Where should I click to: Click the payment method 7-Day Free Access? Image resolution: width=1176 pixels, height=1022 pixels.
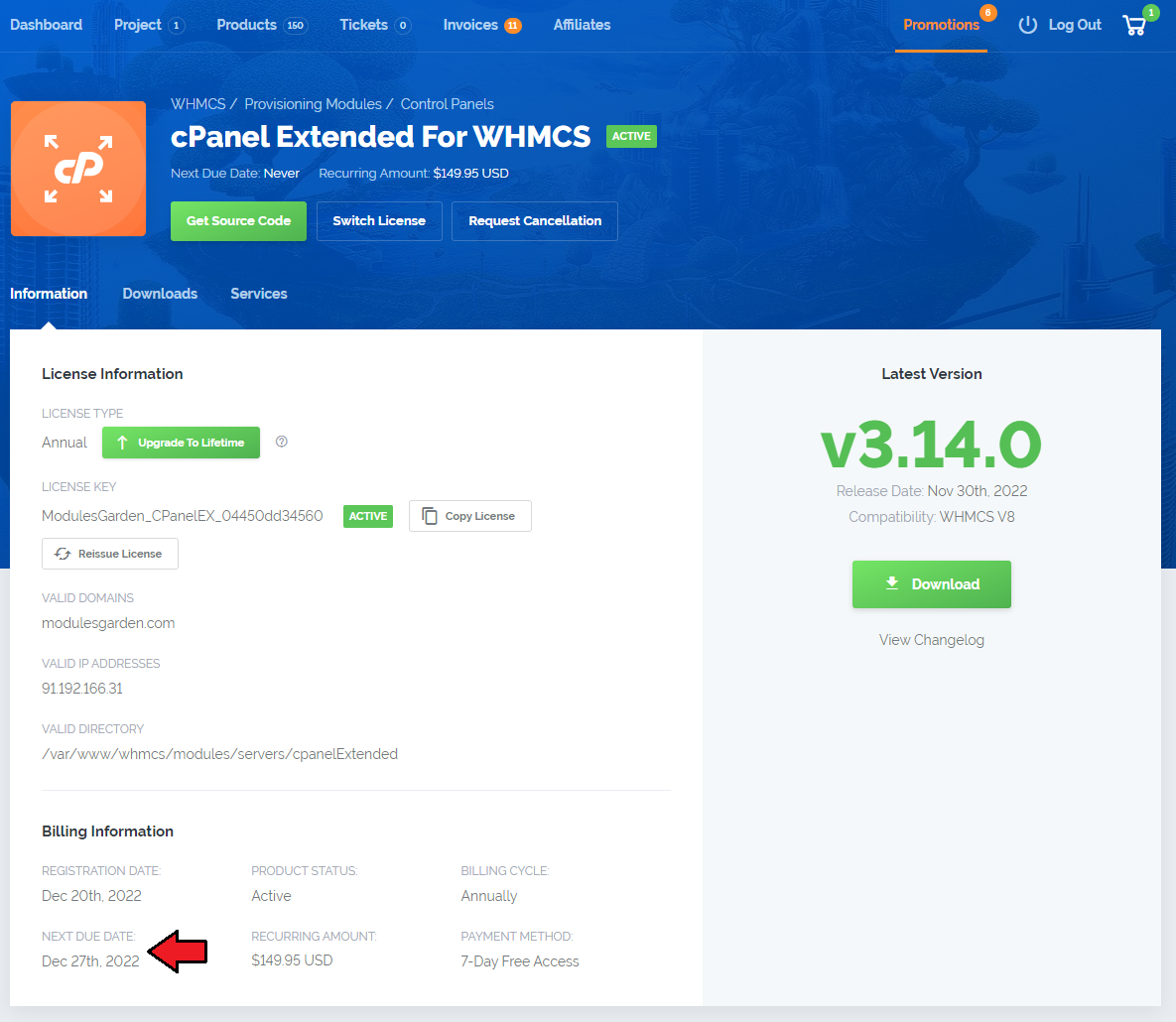pyautogui.click(x=520, y=961)
